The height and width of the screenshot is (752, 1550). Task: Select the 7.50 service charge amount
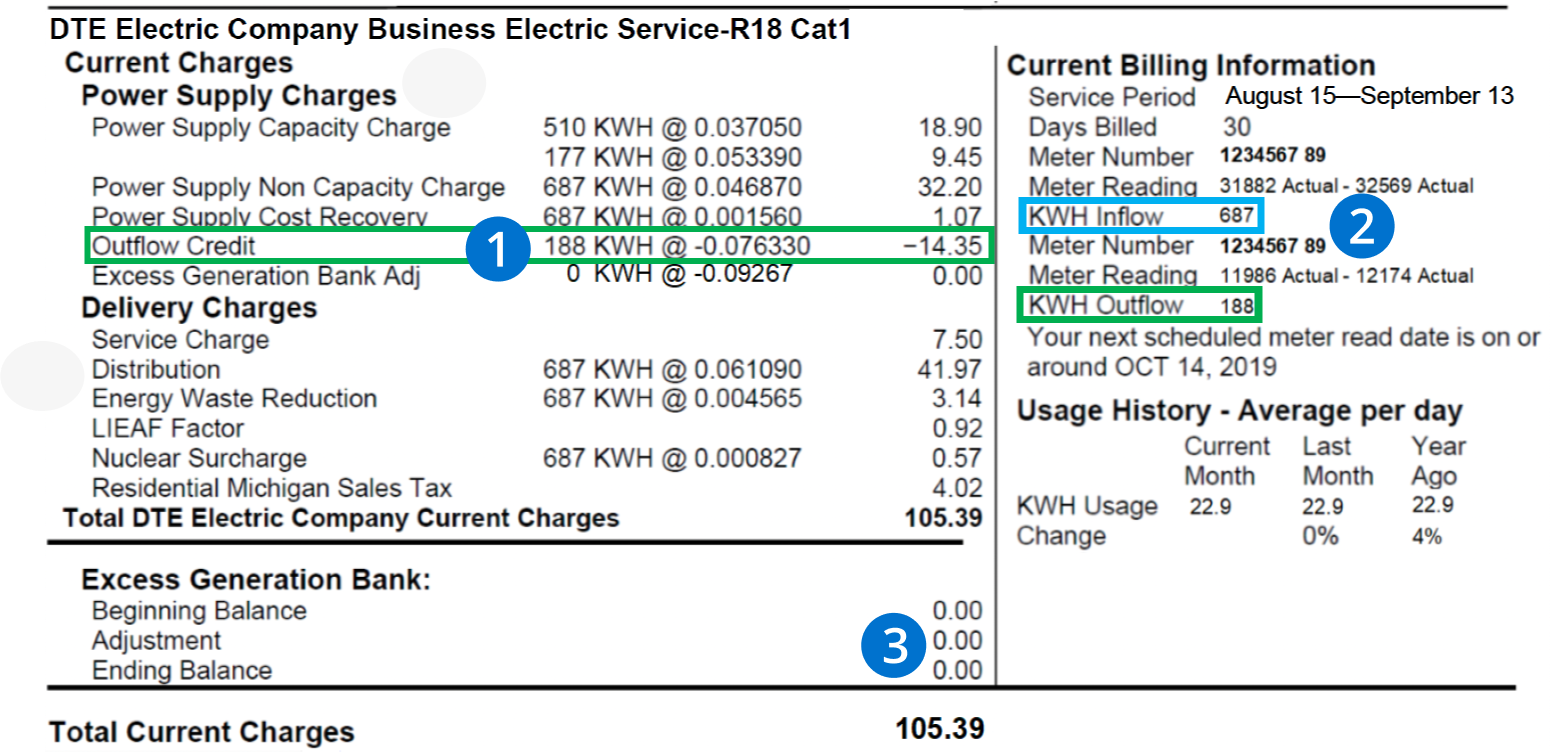(x=956, y=340)
